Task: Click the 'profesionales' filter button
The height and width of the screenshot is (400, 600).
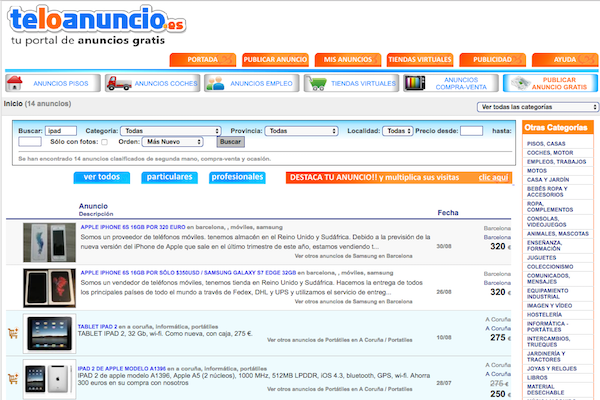Action: [x=237, y=177]
